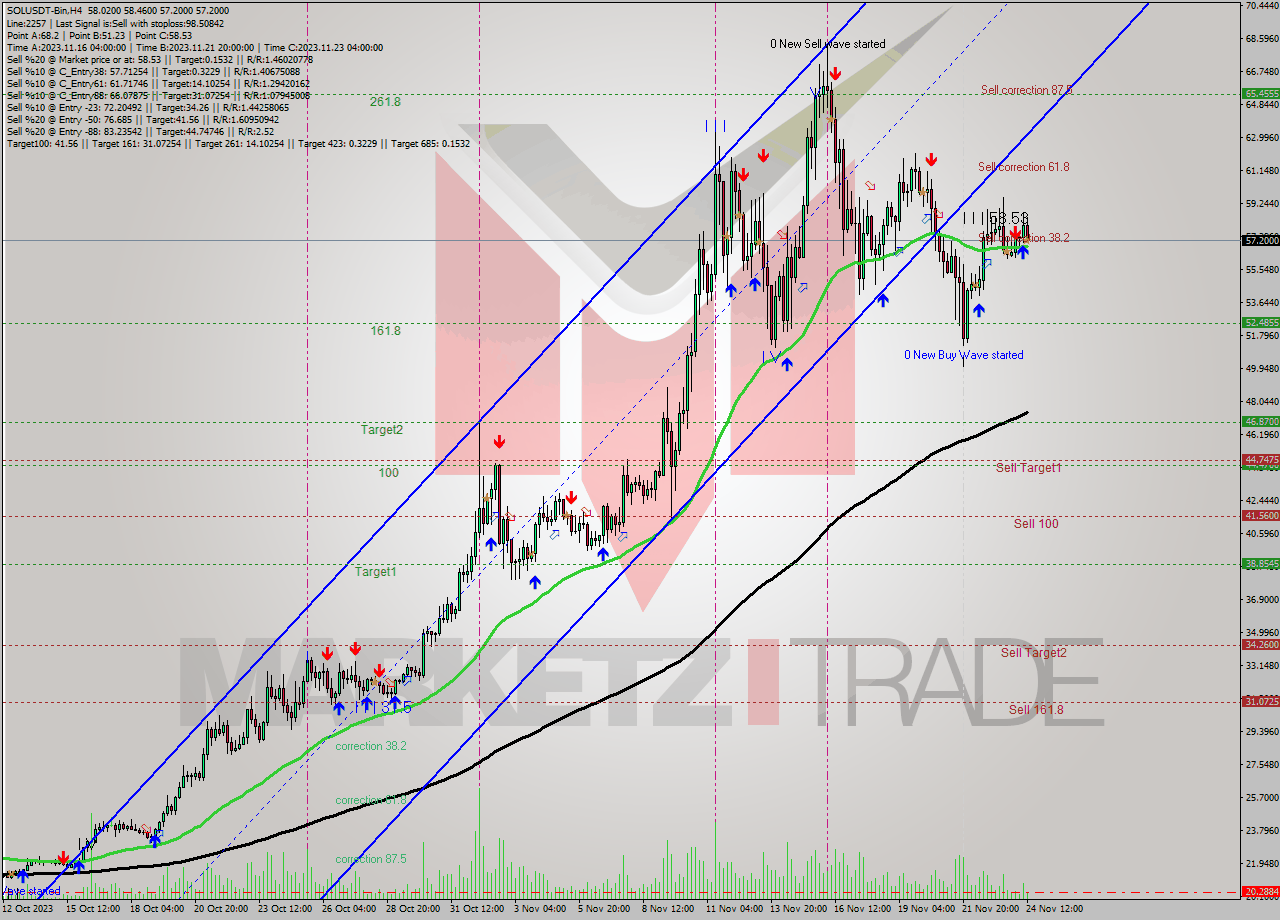Select the 'Sell correction 61.8' label

(1024, 167)
